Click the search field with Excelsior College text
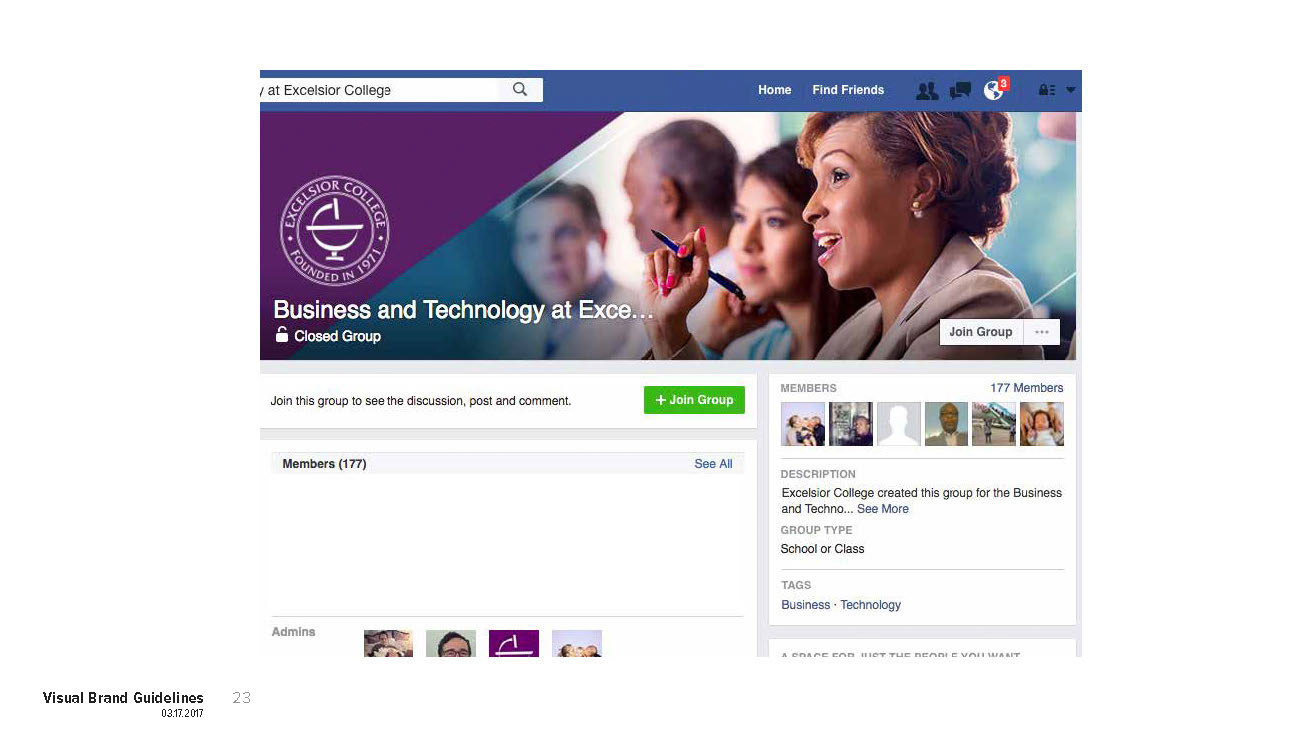The image size is (1312, 738). [380, 90]
